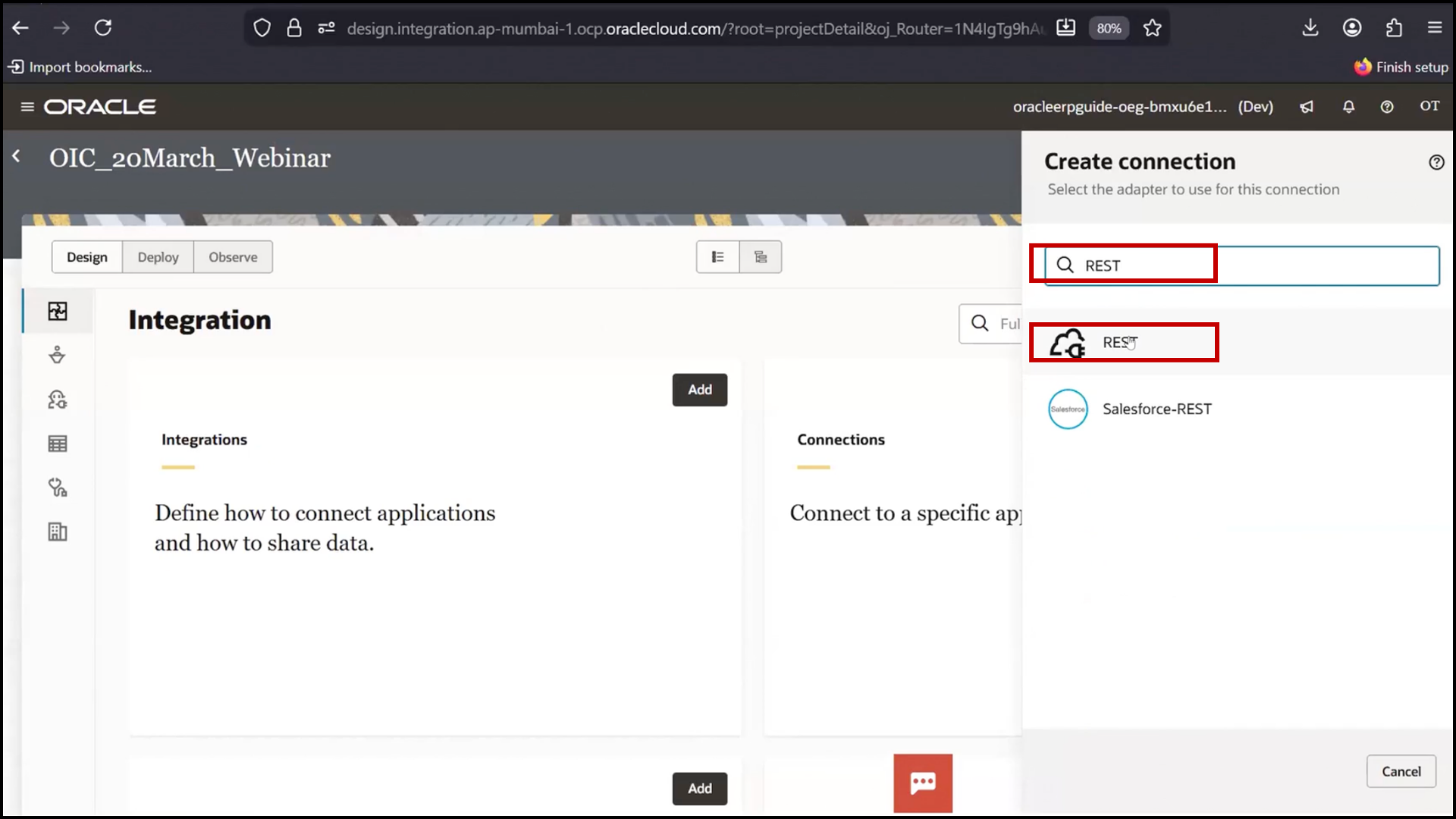
Task: Open the Oracle navigation menu icon
Action: (x=27, y=107)
